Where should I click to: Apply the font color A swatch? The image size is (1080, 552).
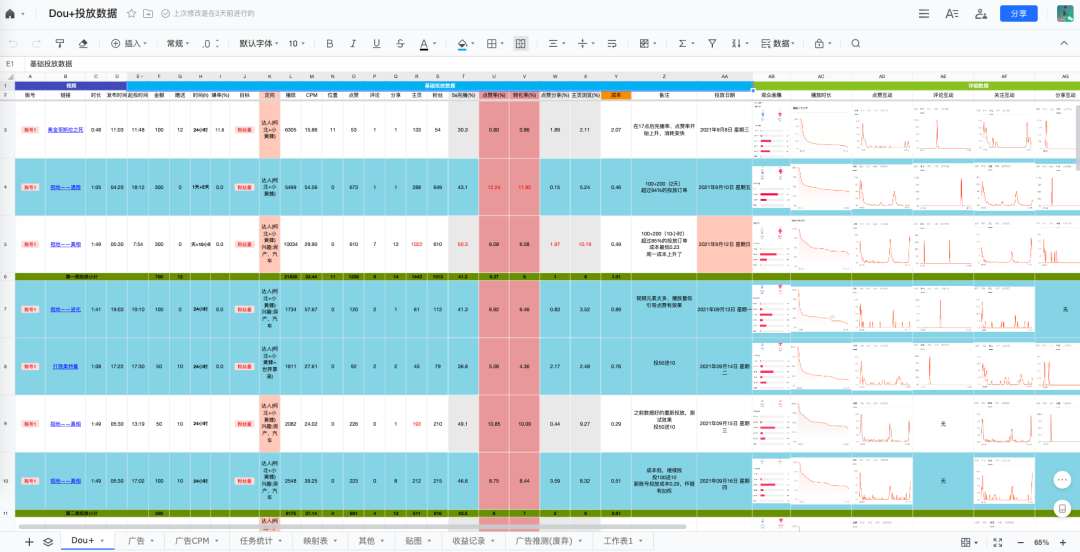[424, 44]
